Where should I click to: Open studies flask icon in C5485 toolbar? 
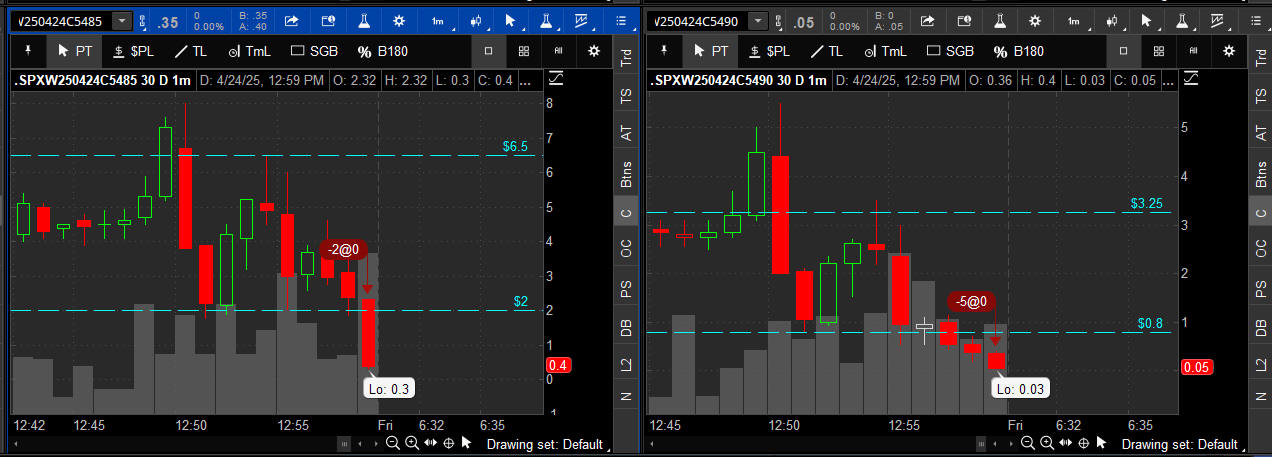(364, 20)
